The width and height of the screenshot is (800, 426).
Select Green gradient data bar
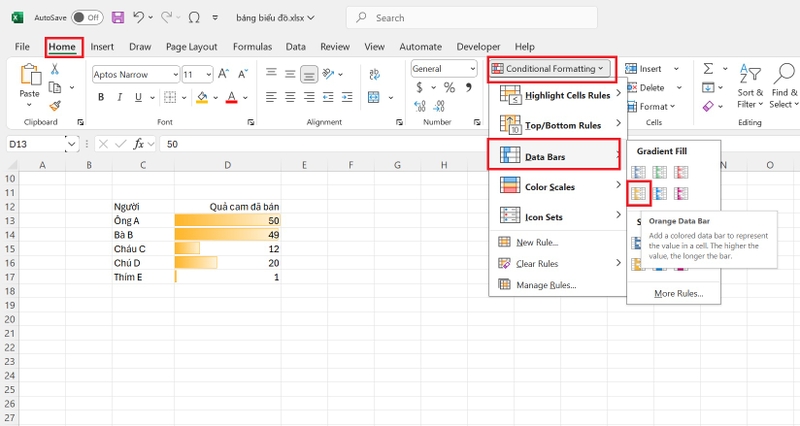[660, 172]
